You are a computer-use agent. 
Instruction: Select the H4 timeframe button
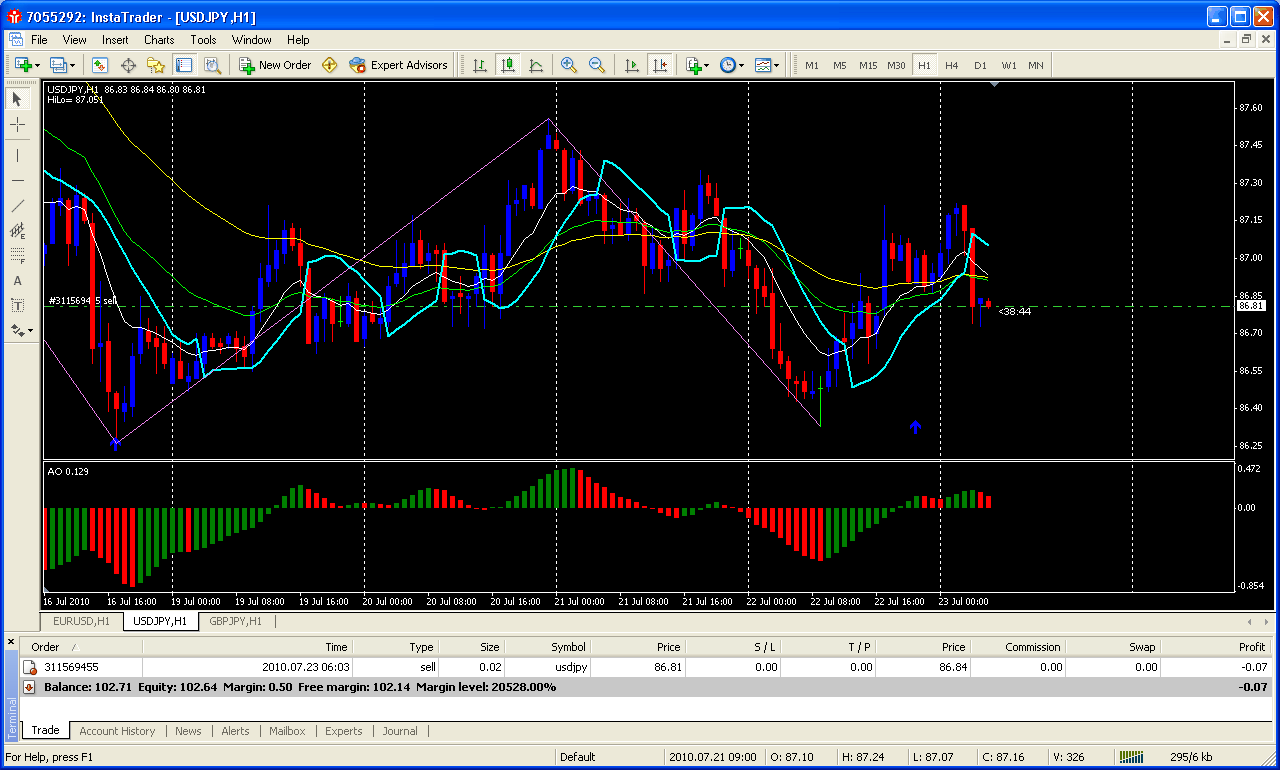[951, 65]
